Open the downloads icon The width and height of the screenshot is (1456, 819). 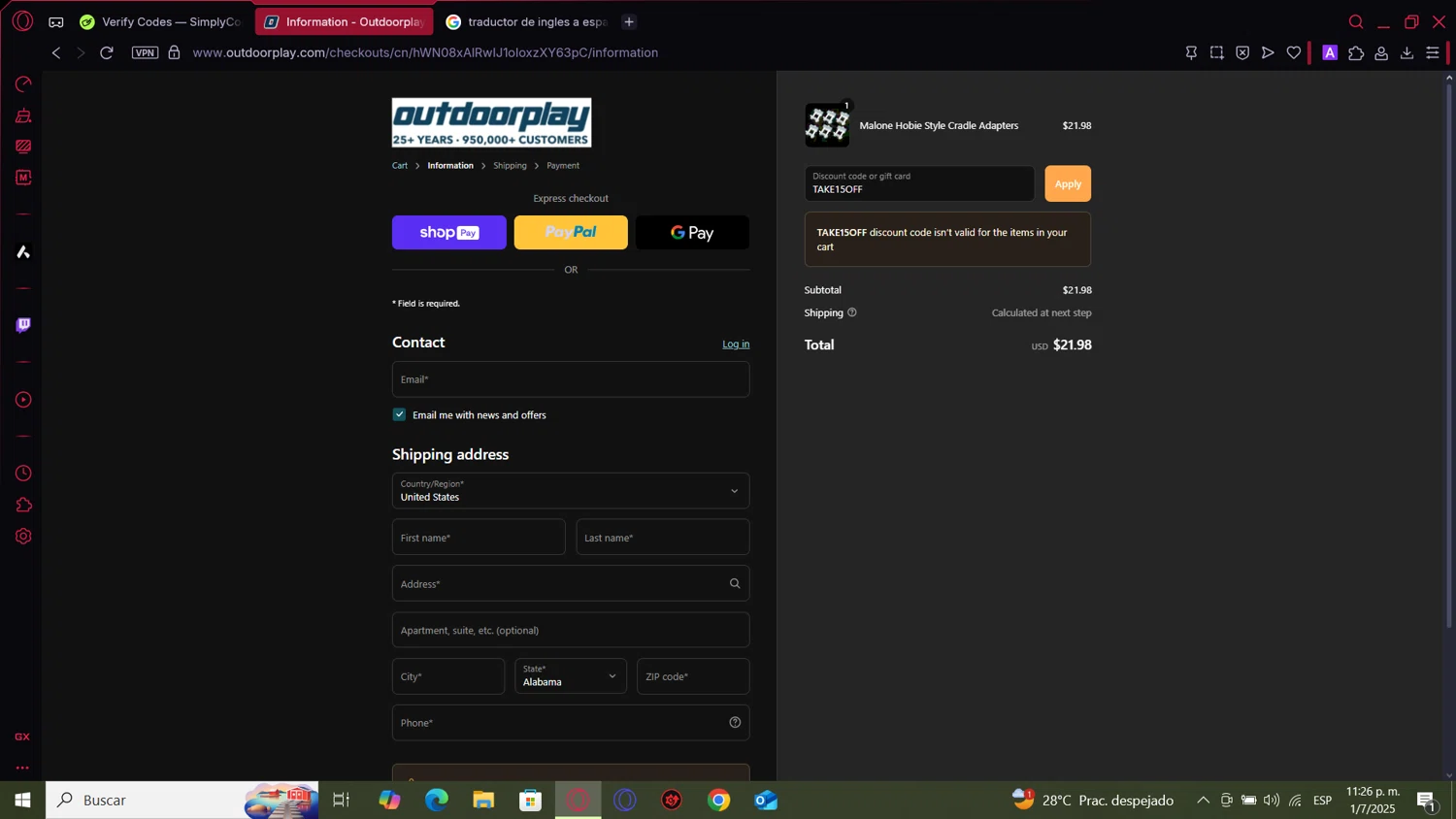pos(1406,53)
